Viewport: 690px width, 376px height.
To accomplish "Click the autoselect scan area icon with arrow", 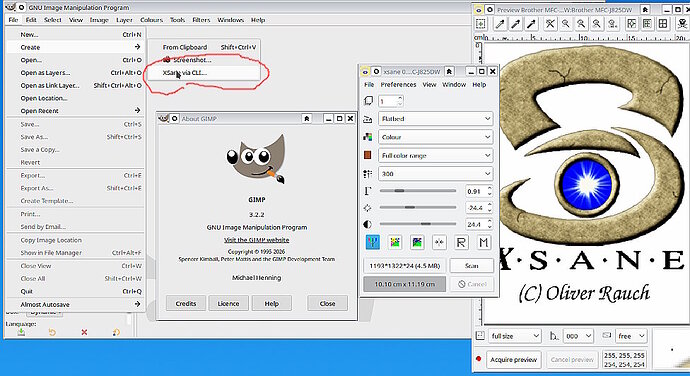I will 631,24.
